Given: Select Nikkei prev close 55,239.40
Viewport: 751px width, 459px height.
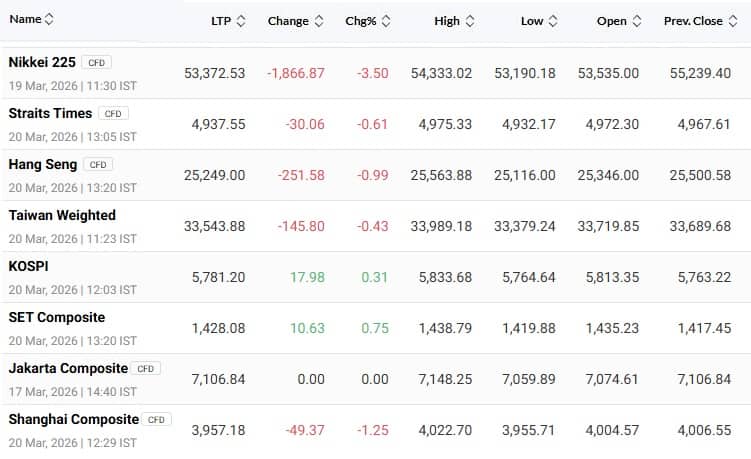Looking at the screenshot, I should pyautogui.click(x=700, y=73).
